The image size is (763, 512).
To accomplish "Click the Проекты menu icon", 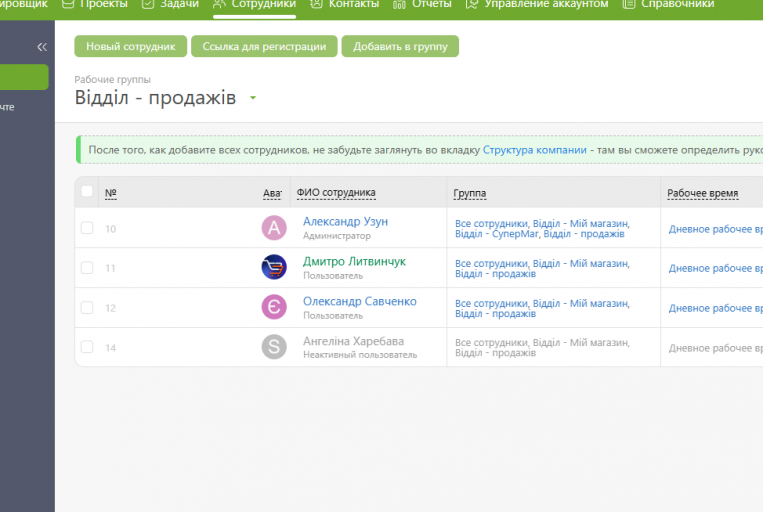I will [x=68, y=4].
